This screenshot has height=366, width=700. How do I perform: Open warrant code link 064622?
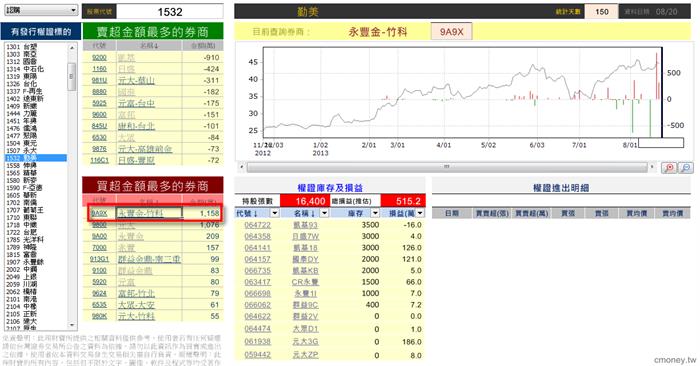click(x=257, y=316)
